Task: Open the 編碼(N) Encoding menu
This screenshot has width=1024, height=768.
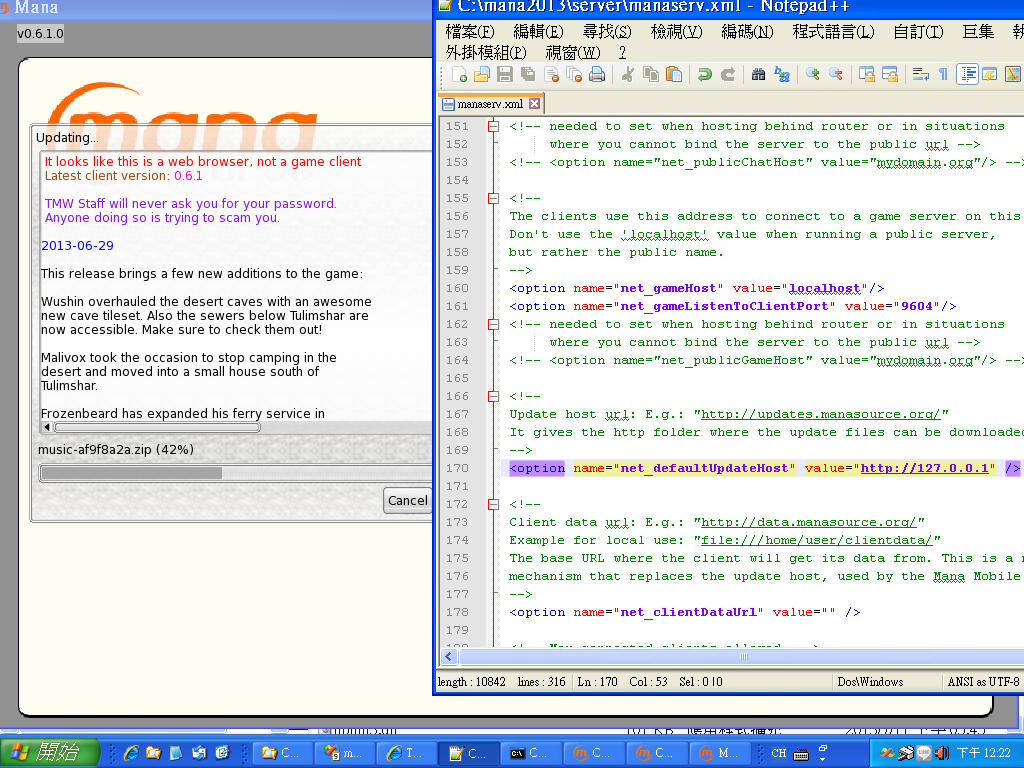Action: pos(747,31)
